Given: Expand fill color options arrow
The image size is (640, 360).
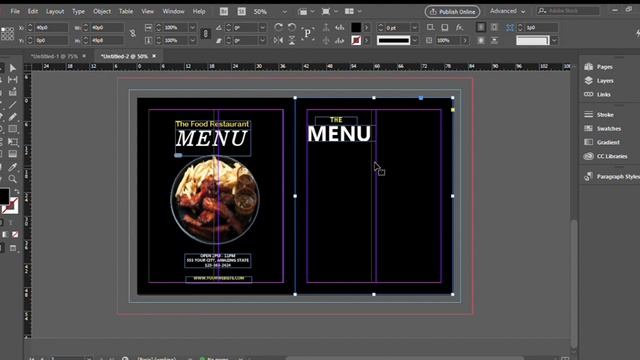Looking at the screenshot, I should click(367, 27).
